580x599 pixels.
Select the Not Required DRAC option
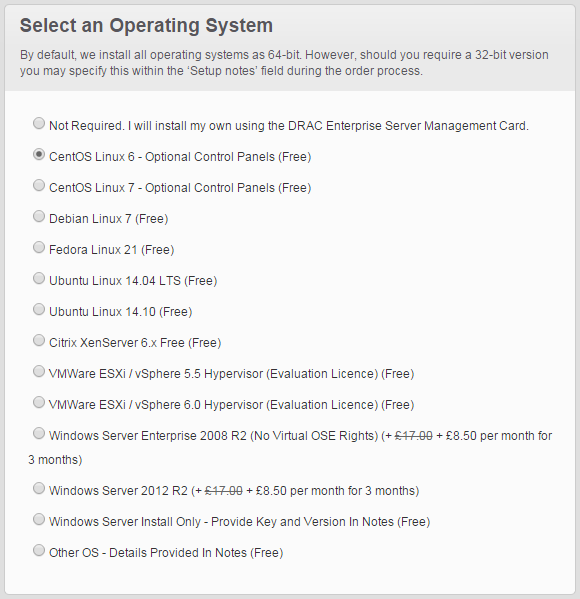click(39, 123)
